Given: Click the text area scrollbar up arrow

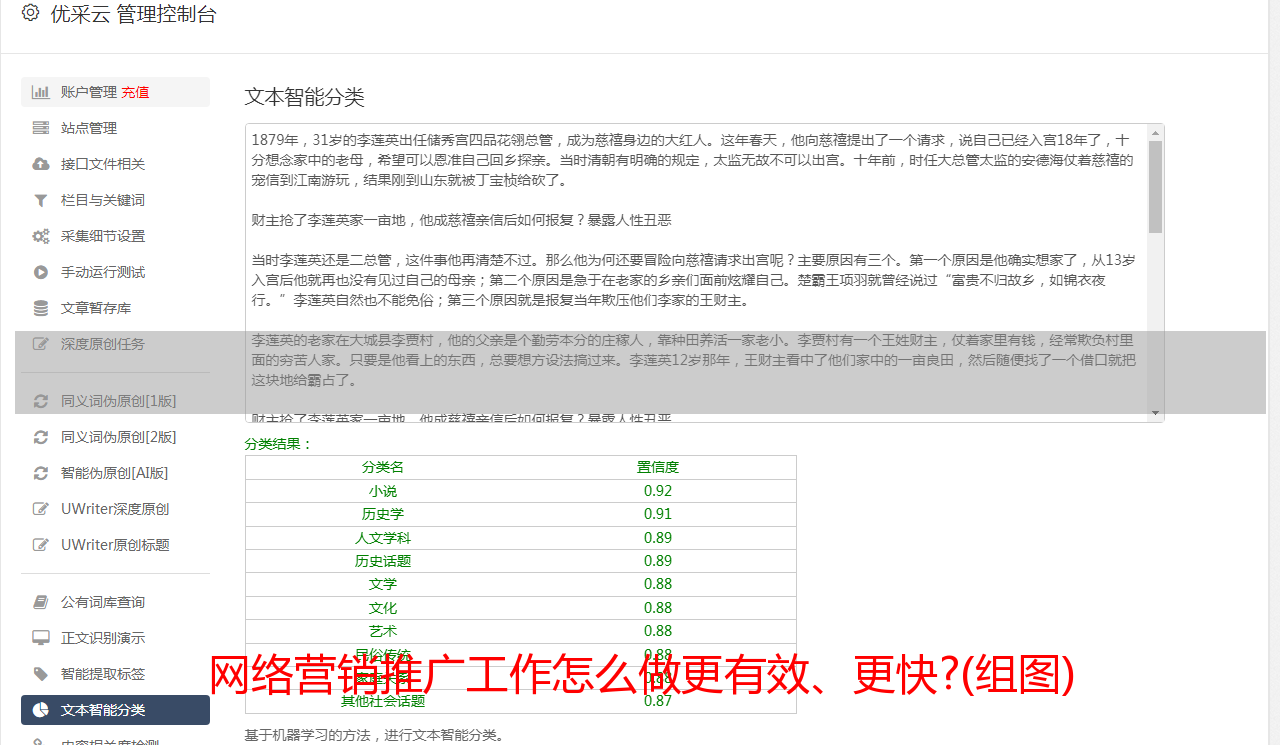Looking at the screenshot, I should 1156,133.
